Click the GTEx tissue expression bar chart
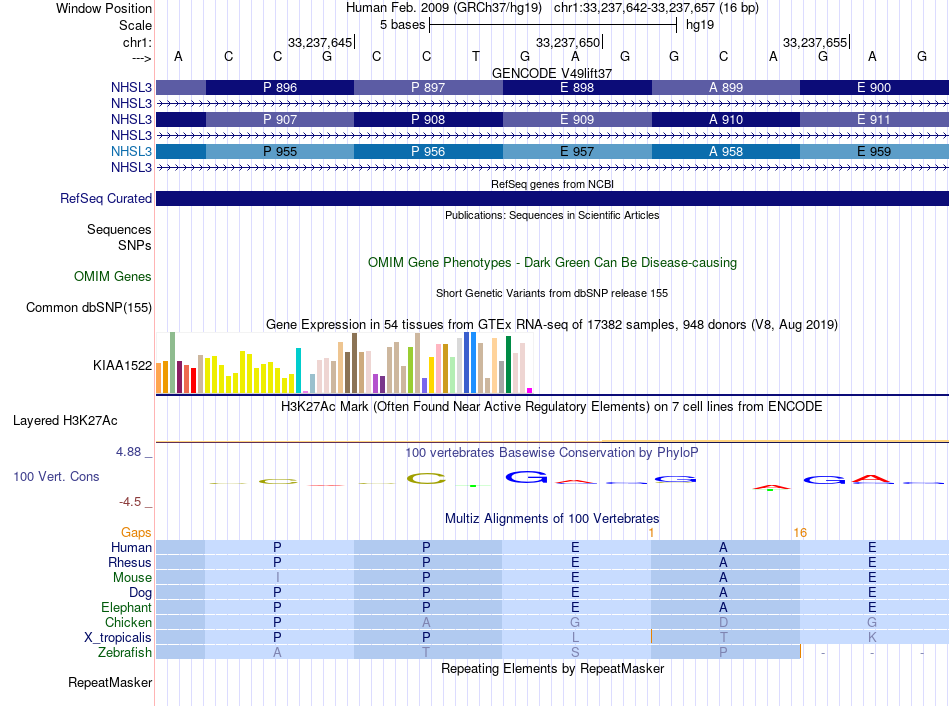The width and height of the screenshot is (950, 706). [344, 362]
